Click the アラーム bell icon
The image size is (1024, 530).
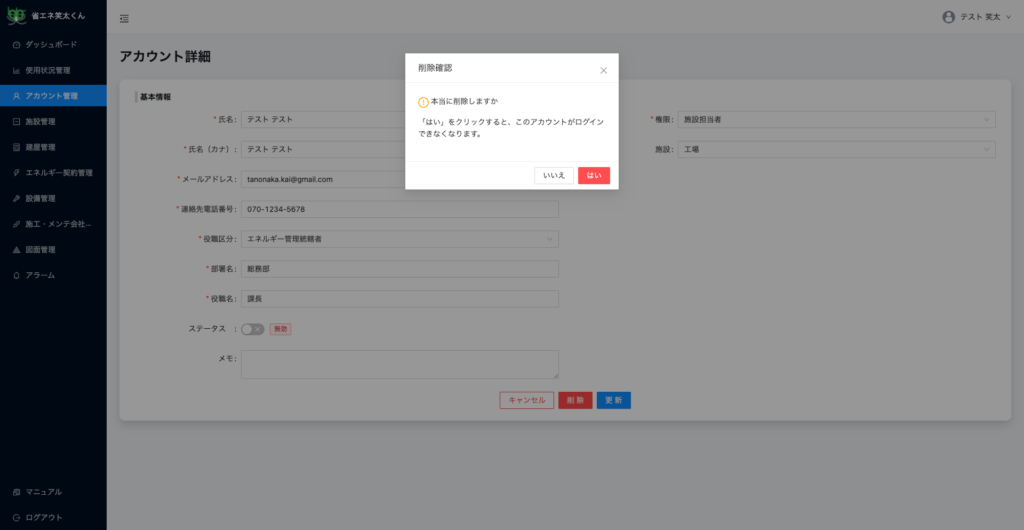[x=16, y=275]
